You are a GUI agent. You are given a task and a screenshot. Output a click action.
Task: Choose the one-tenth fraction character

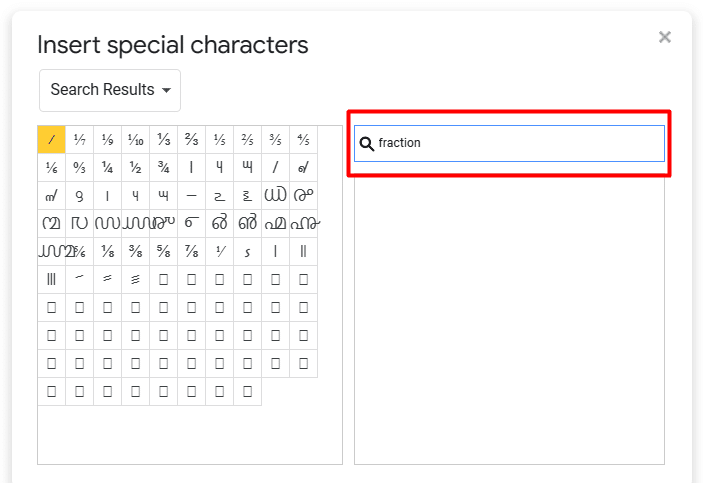[x=135, y=140]
